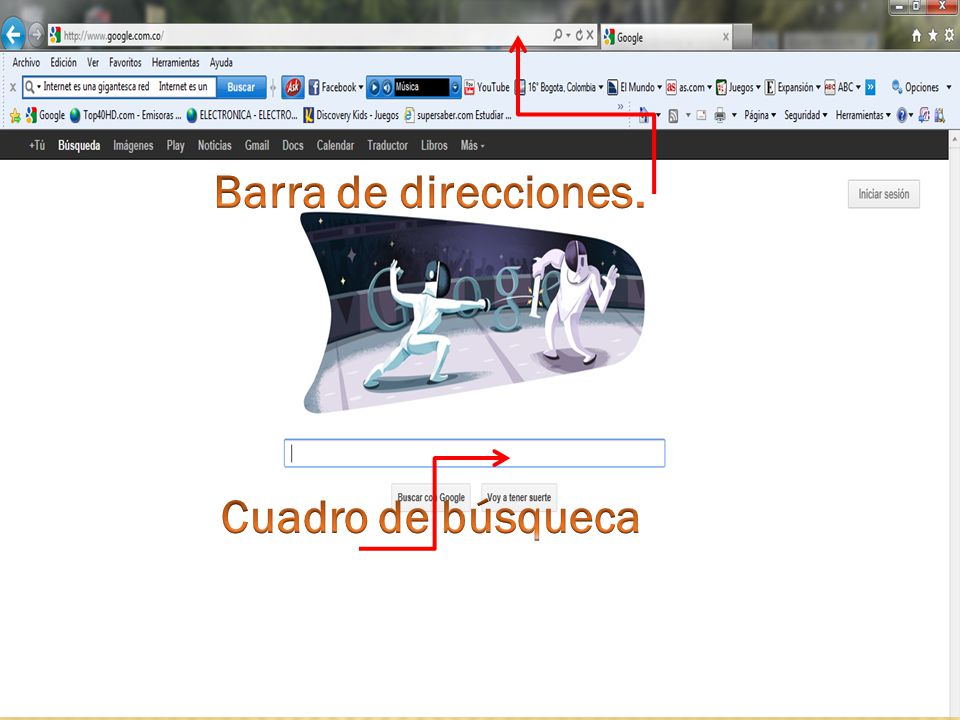Close the Ask toolbar with its X
Screen dimensions: 960x720
tap(13, 88)
